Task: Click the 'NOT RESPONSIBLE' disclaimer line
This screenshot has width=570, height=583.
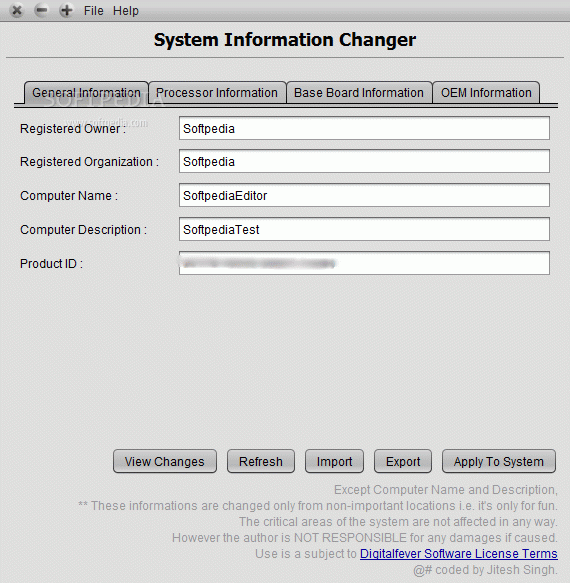Action: pos(364,538)
